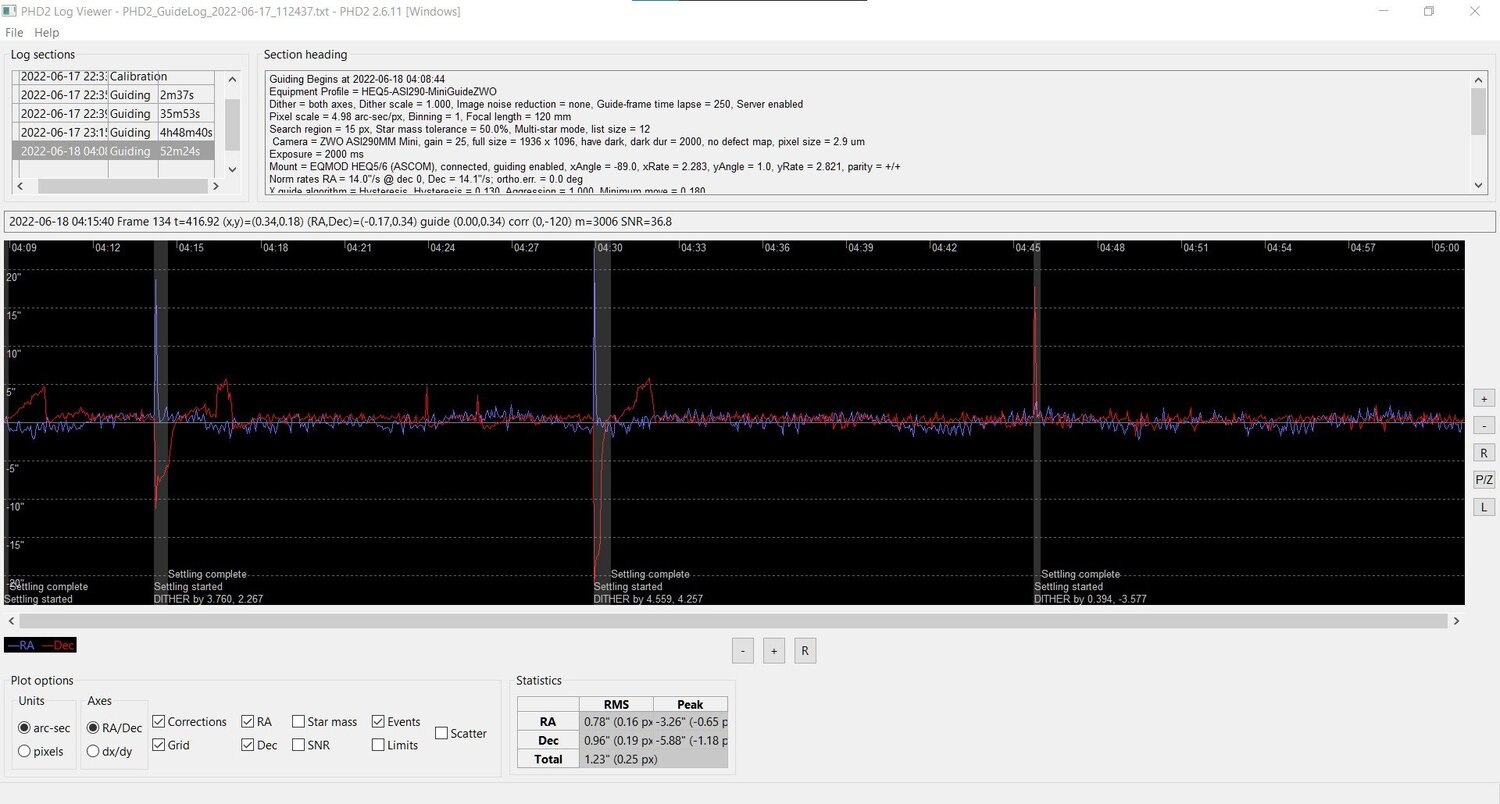
Task: Click the horizontal zoom in (+) button below graph
Action: pyautogui.click(x=773, y=651)
